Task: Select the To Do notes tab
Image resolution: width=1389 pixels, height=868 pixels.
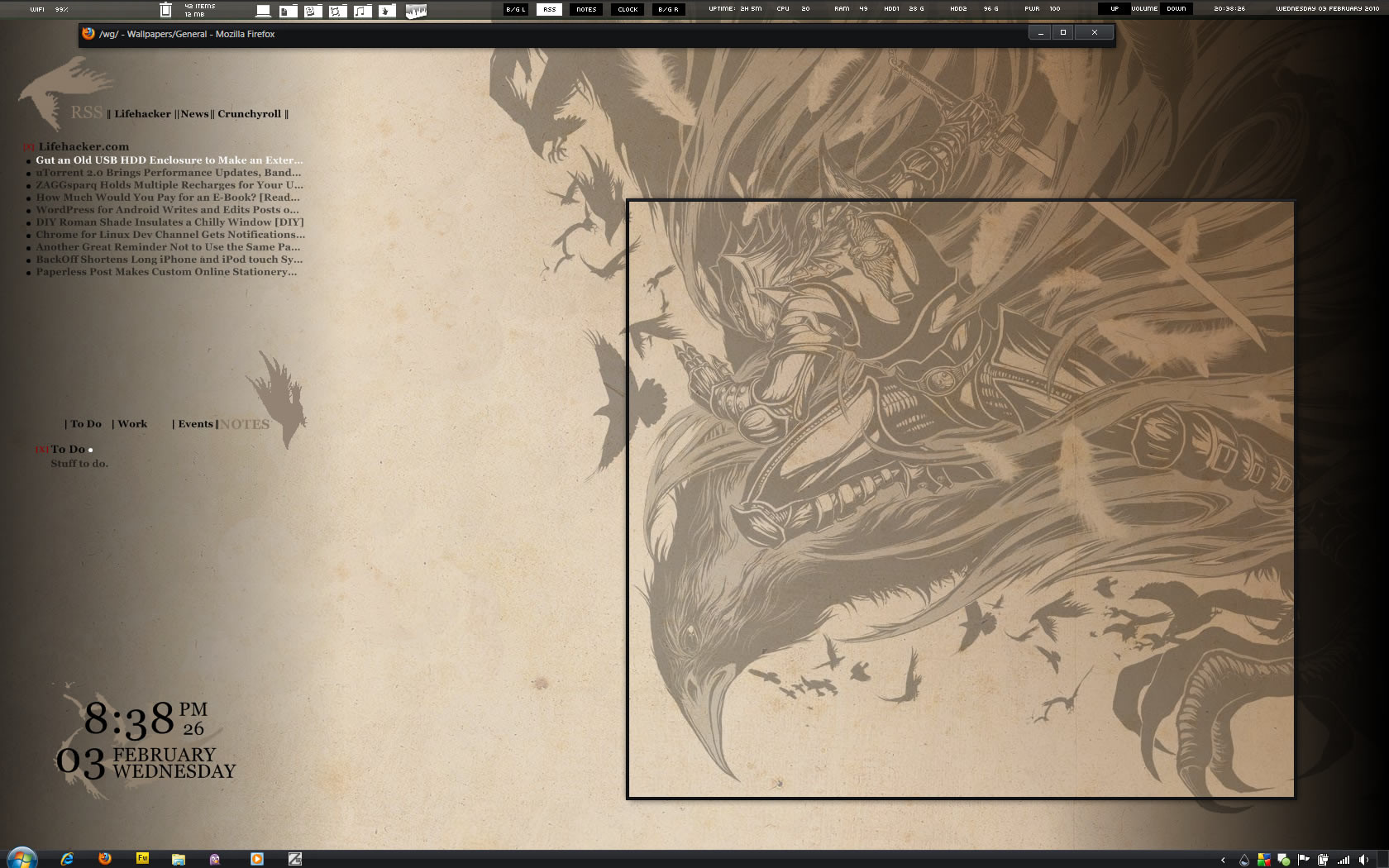Action: pyautogui.click(x=86, y=424)
